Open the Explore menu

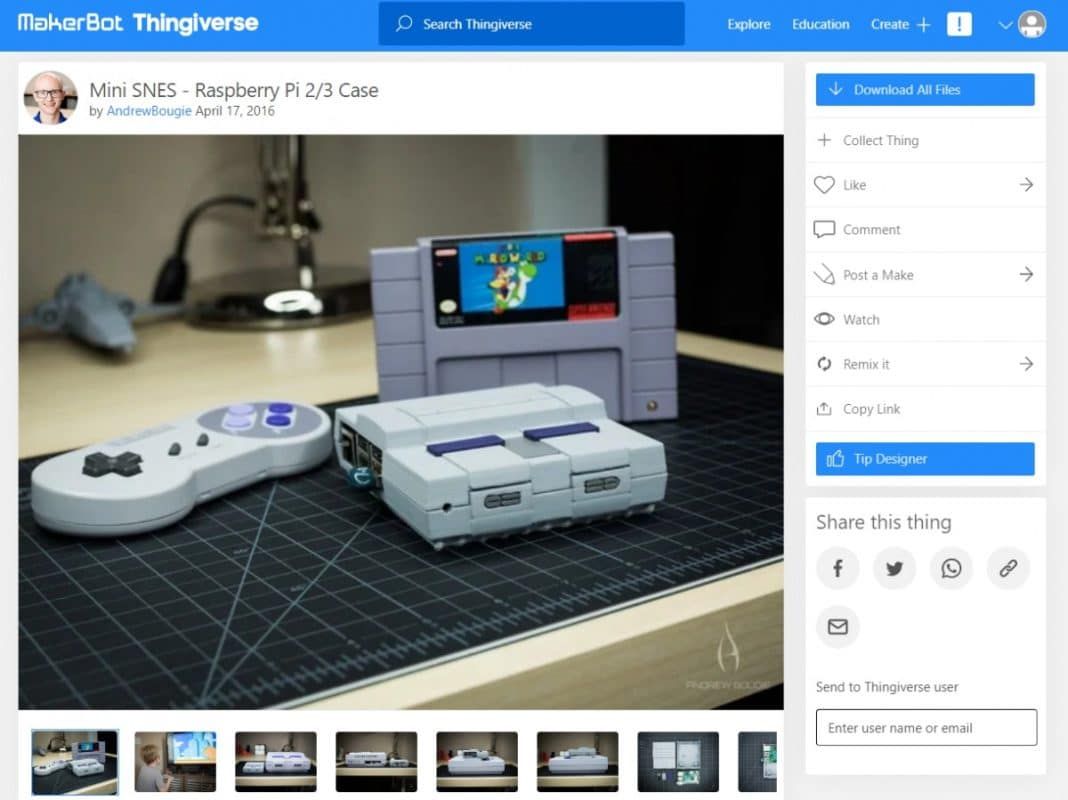pos(748,24)
